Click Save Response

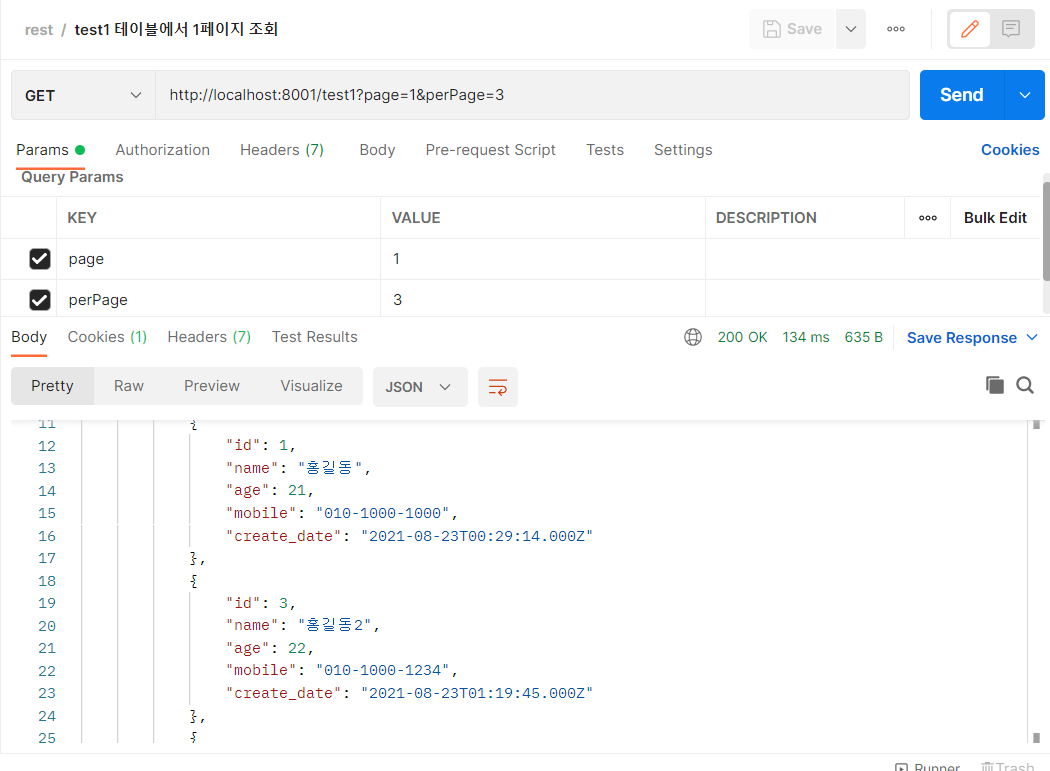pos(962,338)
